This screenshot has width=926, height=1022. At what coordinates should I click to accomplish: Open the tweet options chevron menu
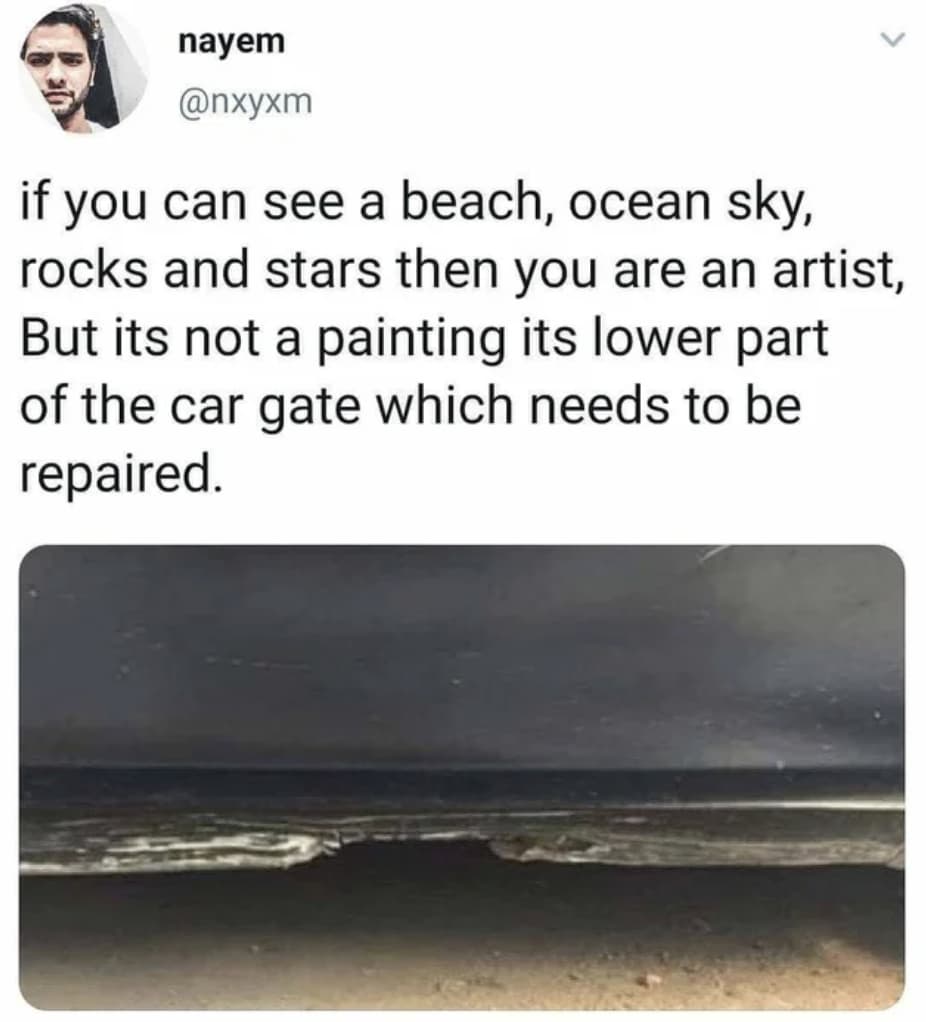coord(893,40)
